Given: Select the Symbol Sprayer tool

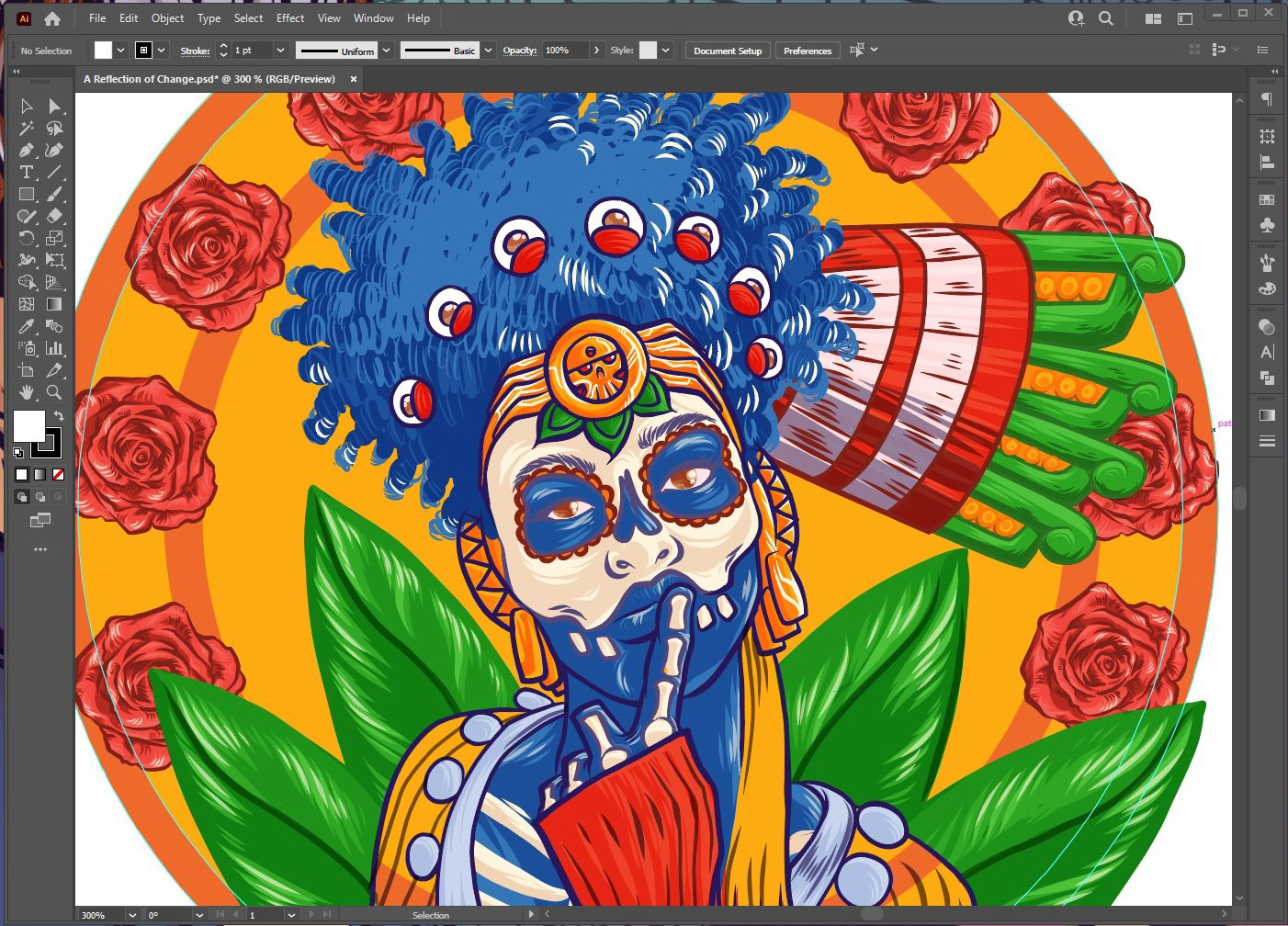Looking at the screenshot, I should point(27,349).
